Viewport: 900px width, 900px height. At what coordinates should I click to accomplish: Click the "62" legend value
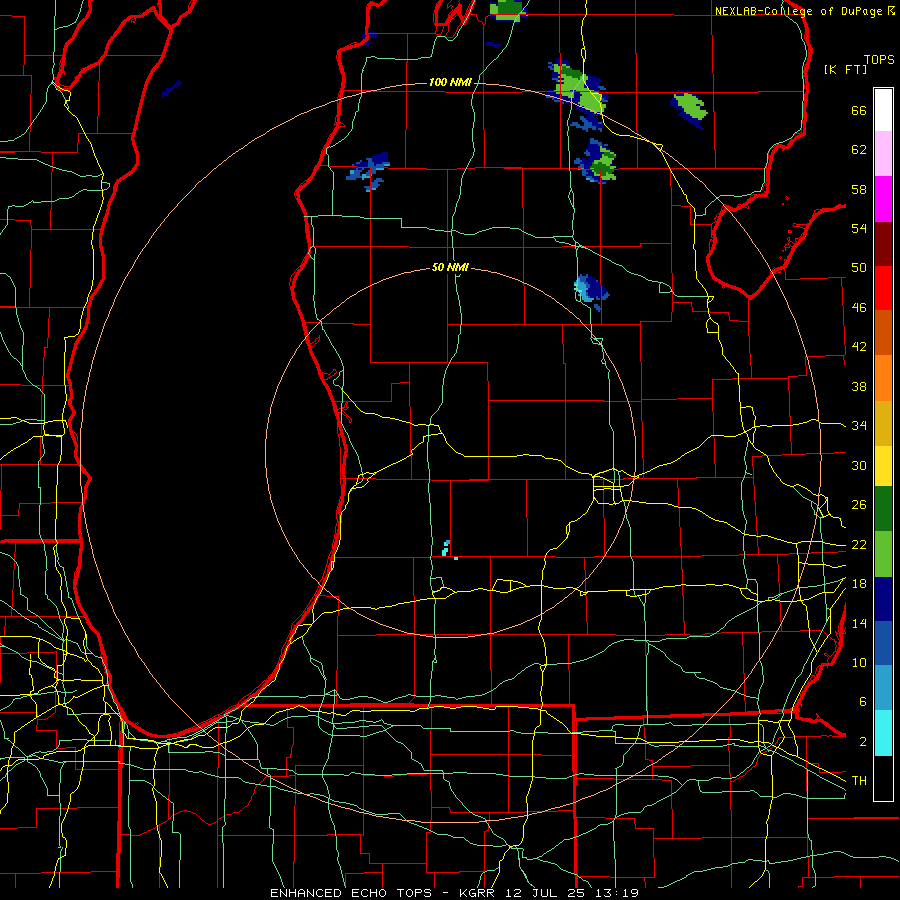click(859, 149)
